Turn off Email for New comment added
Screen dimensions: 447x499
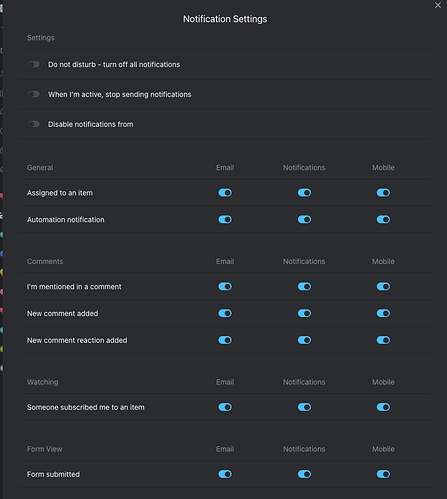pyautogui.click(x=225, y=313)
